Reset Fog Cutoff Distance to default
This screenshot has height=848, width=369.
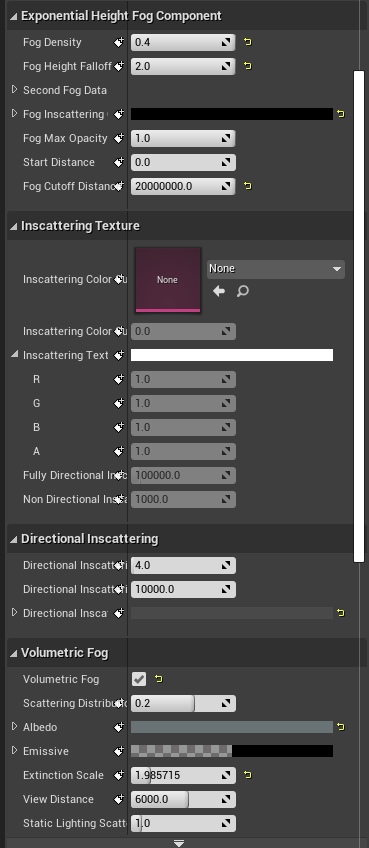pos(248,186)
